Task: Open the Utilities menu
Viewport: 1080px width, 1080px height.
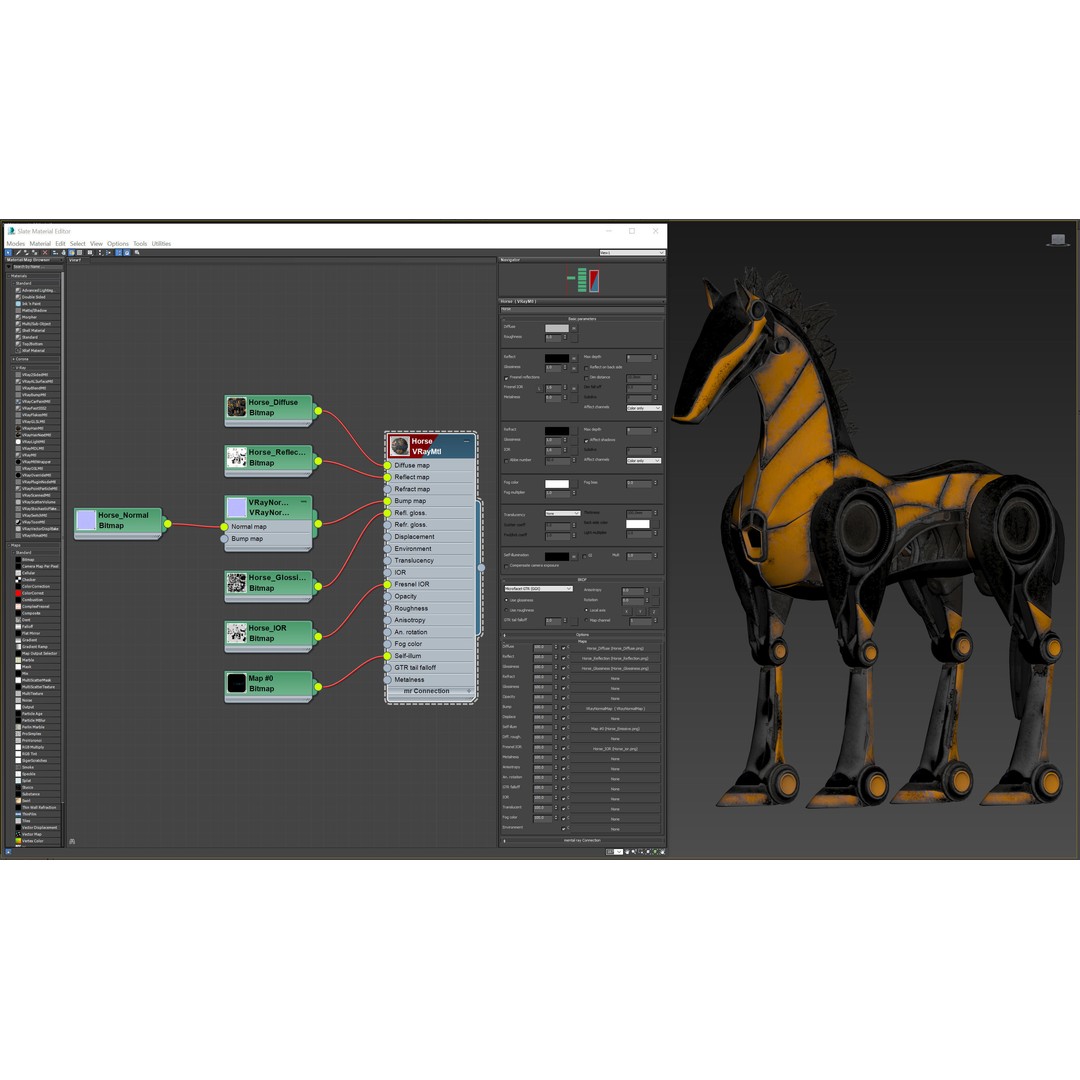Action: click(x=161, y=244)
